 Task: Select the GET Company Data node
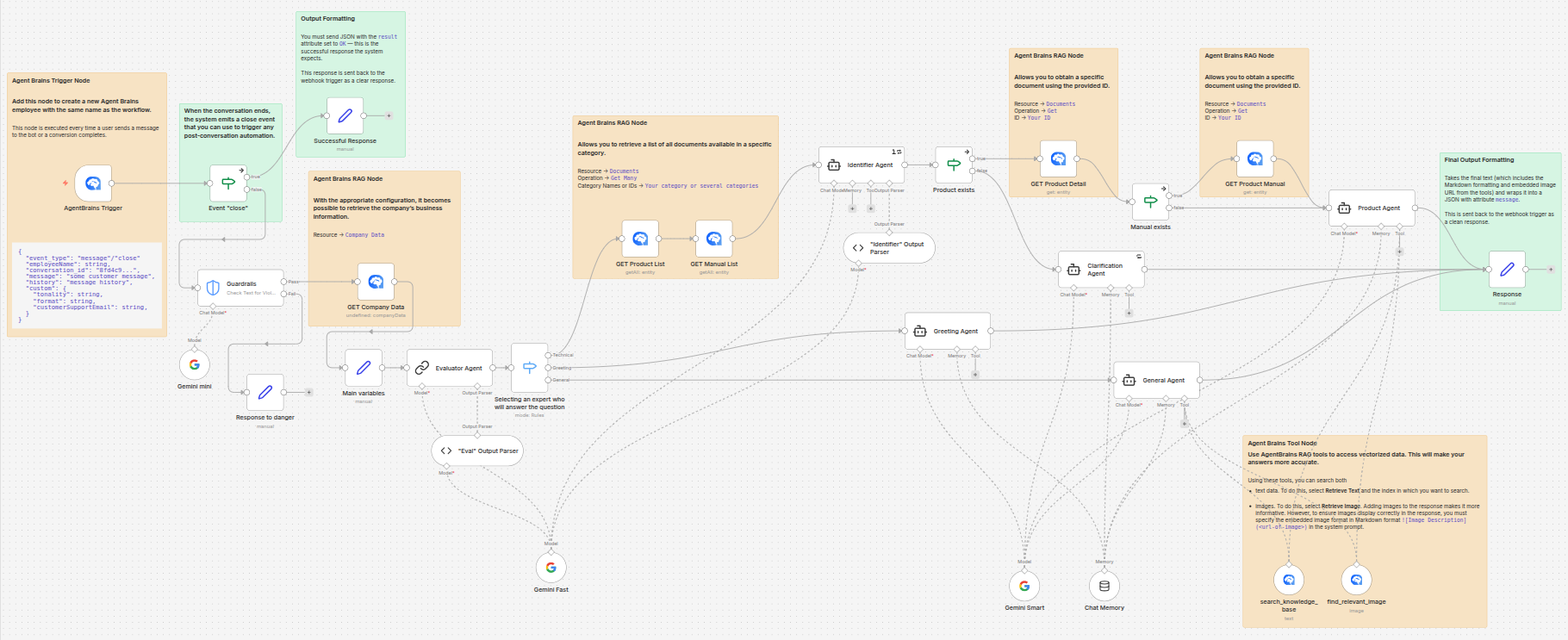[376, 282]
